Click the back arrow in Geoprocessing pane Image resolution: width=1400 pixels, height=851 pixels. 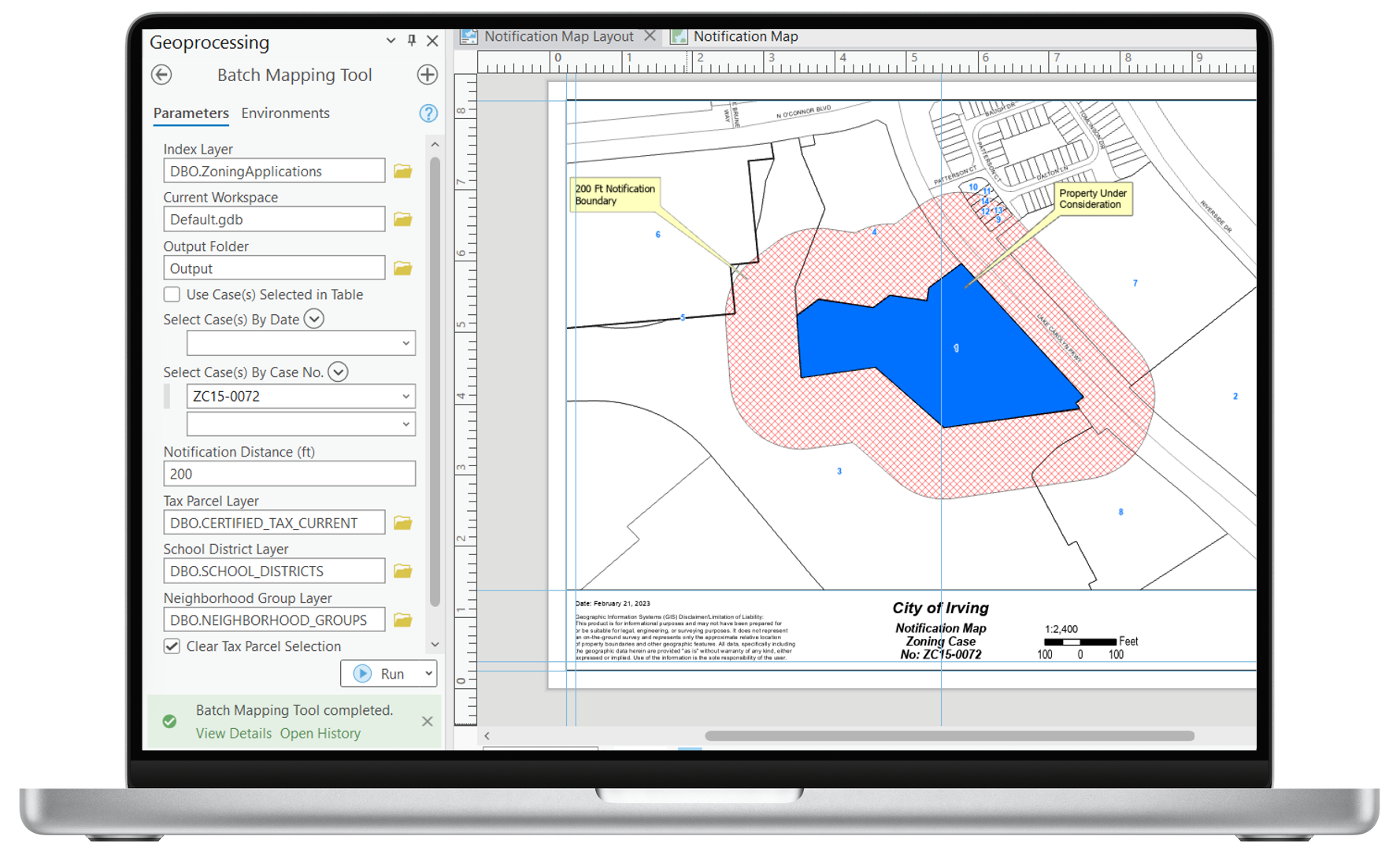click(161, 75)
